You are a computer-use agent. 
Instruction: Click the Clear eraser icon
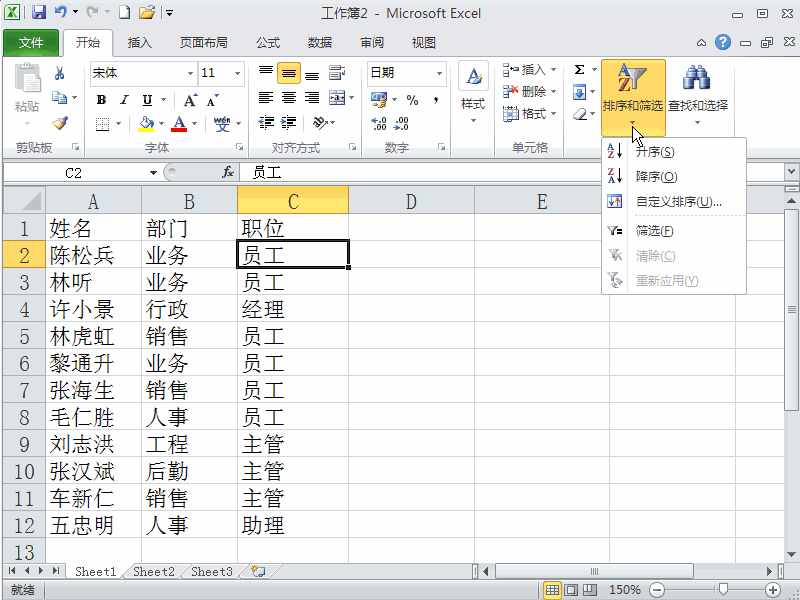pyautogui.click(x=580, y=114)
